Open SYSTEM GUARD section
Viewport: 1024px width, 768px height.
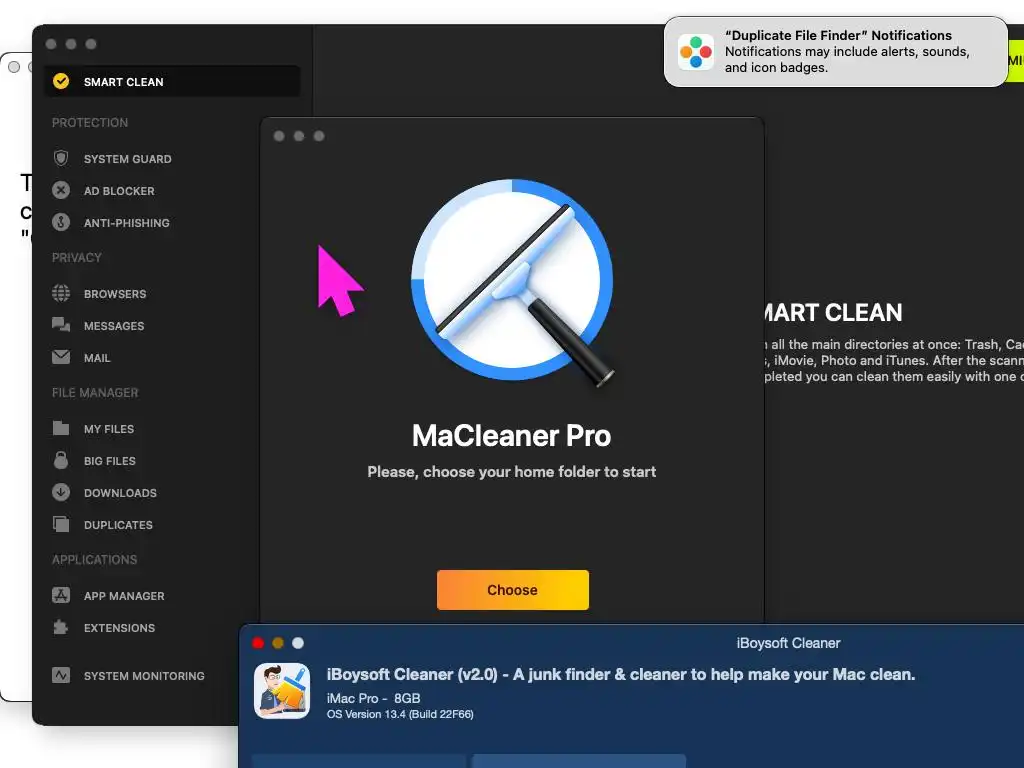tap(127, 159)
